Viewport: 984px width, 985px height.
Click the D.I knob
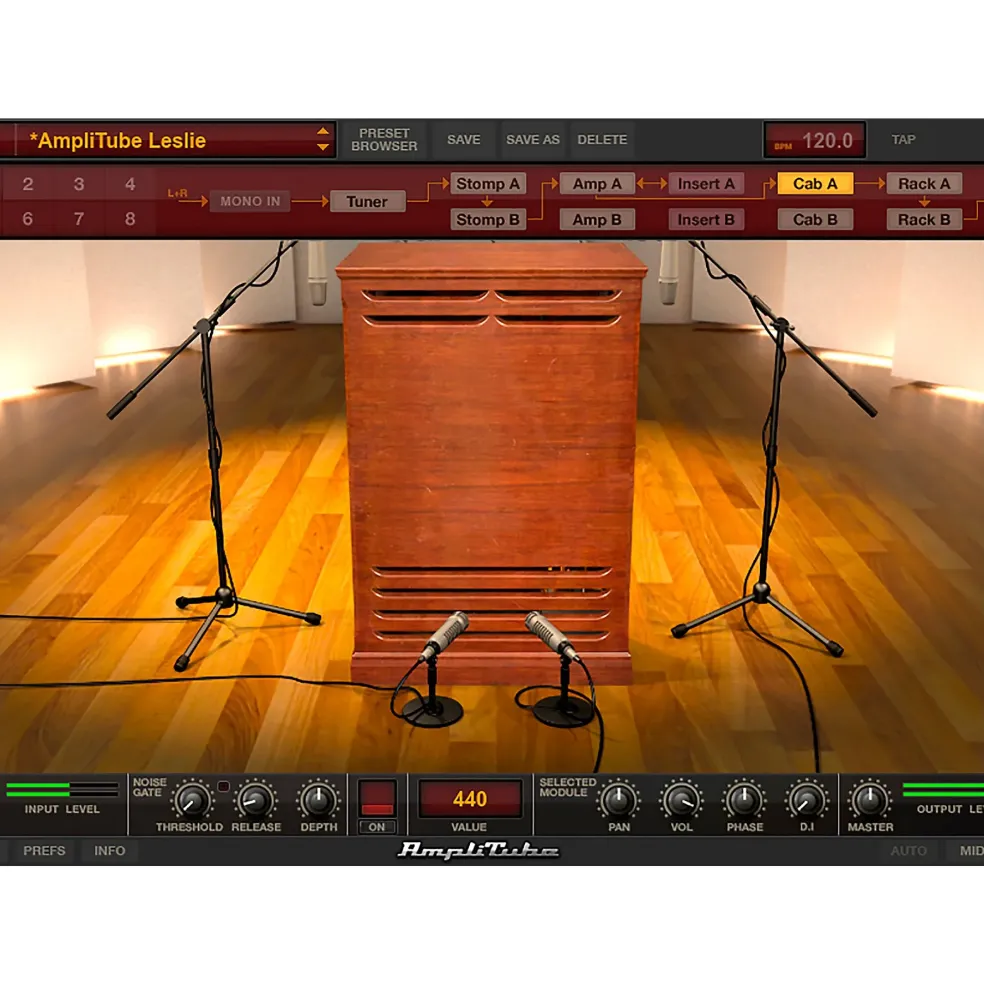(x=807, y=800)
